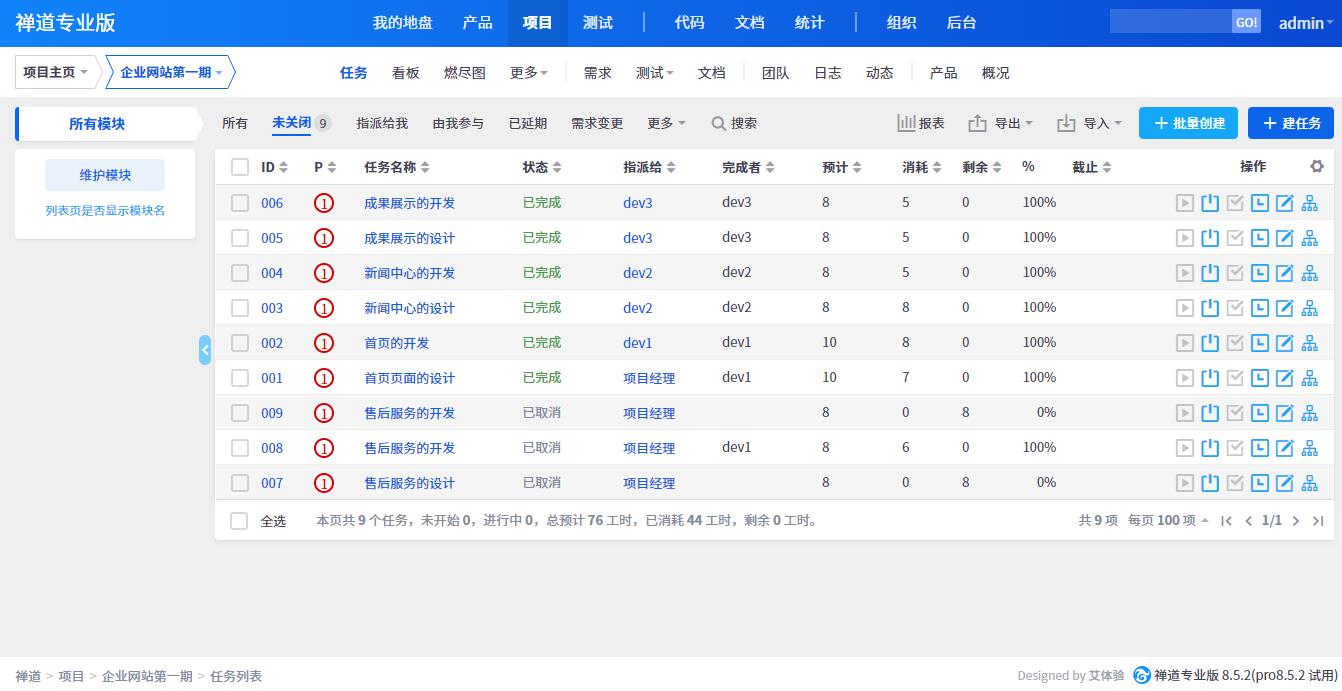Click the 建任务 create task button
Viewport: 1342px width, 691px height.
click(x=1291, y=123)
